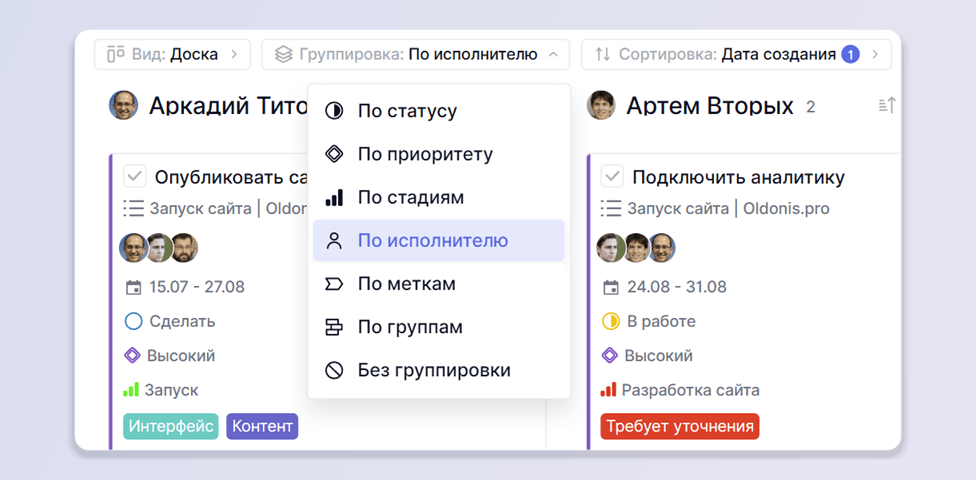This screenshot has width=976, height=480.
Task: Click the up chevron after По исполнителю
Action: pos(553,55)
